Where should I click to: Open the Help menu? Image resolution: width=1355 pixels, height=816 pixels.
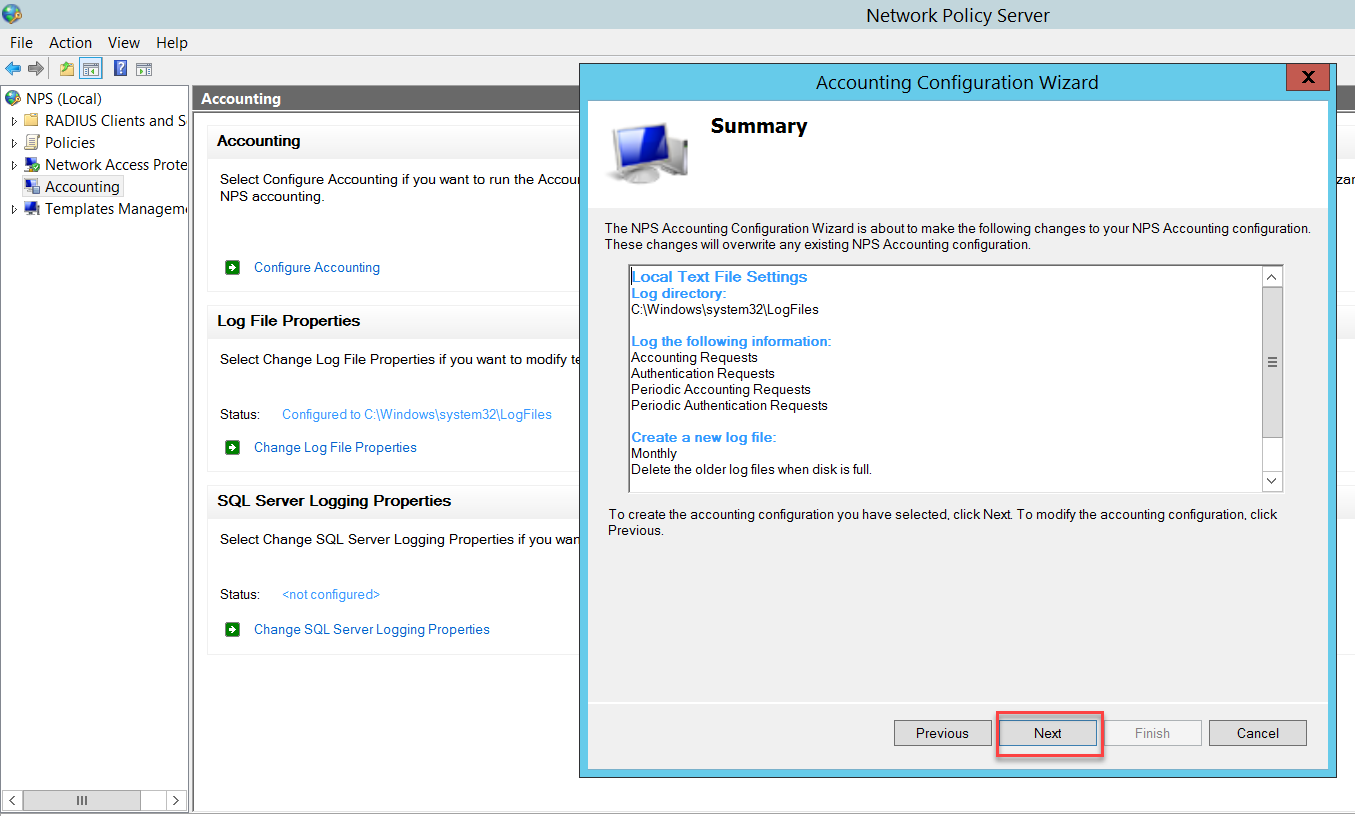172,42
